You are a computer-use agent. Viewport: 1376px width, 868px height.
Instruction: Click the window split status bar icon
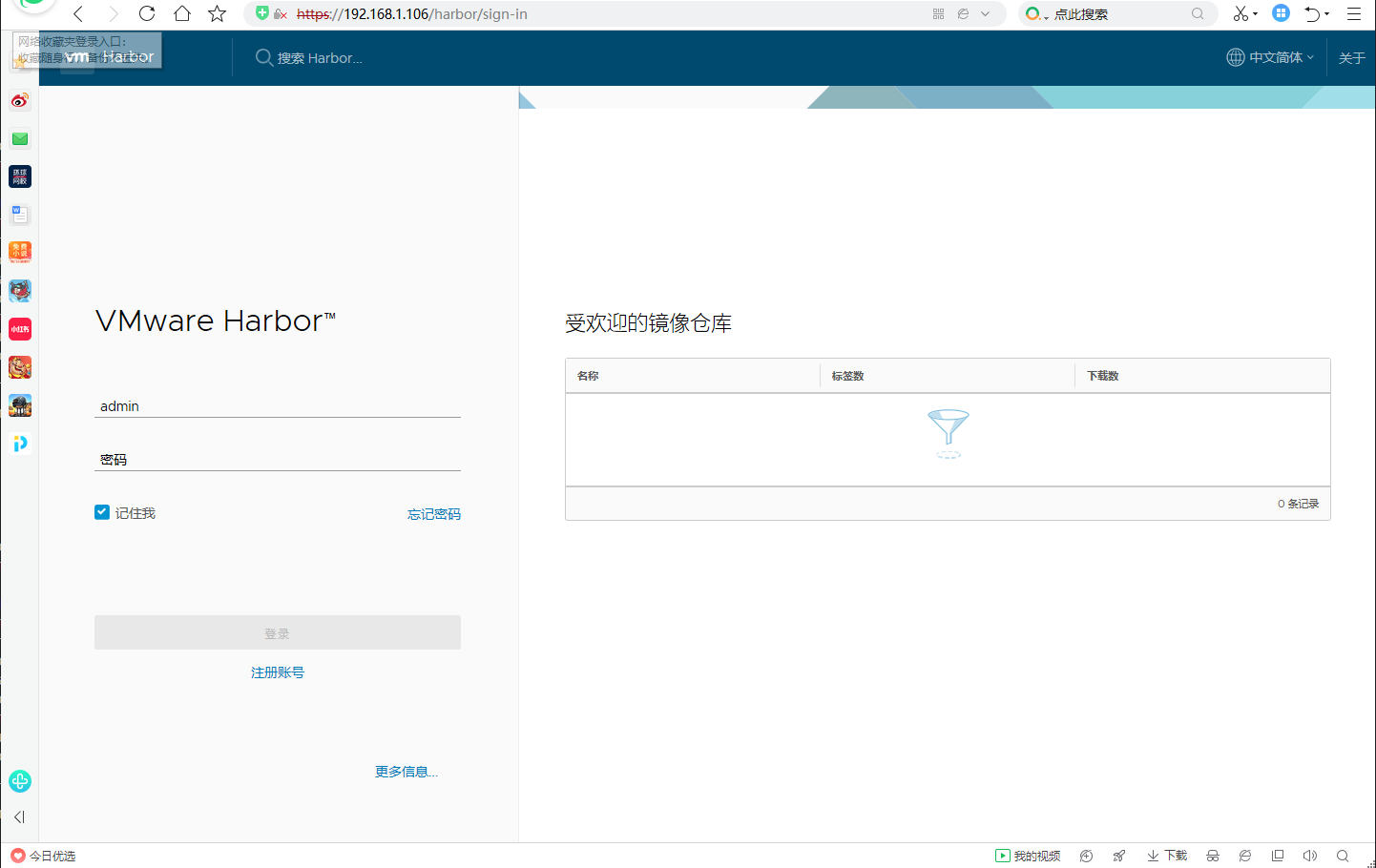pos(1278,856)
